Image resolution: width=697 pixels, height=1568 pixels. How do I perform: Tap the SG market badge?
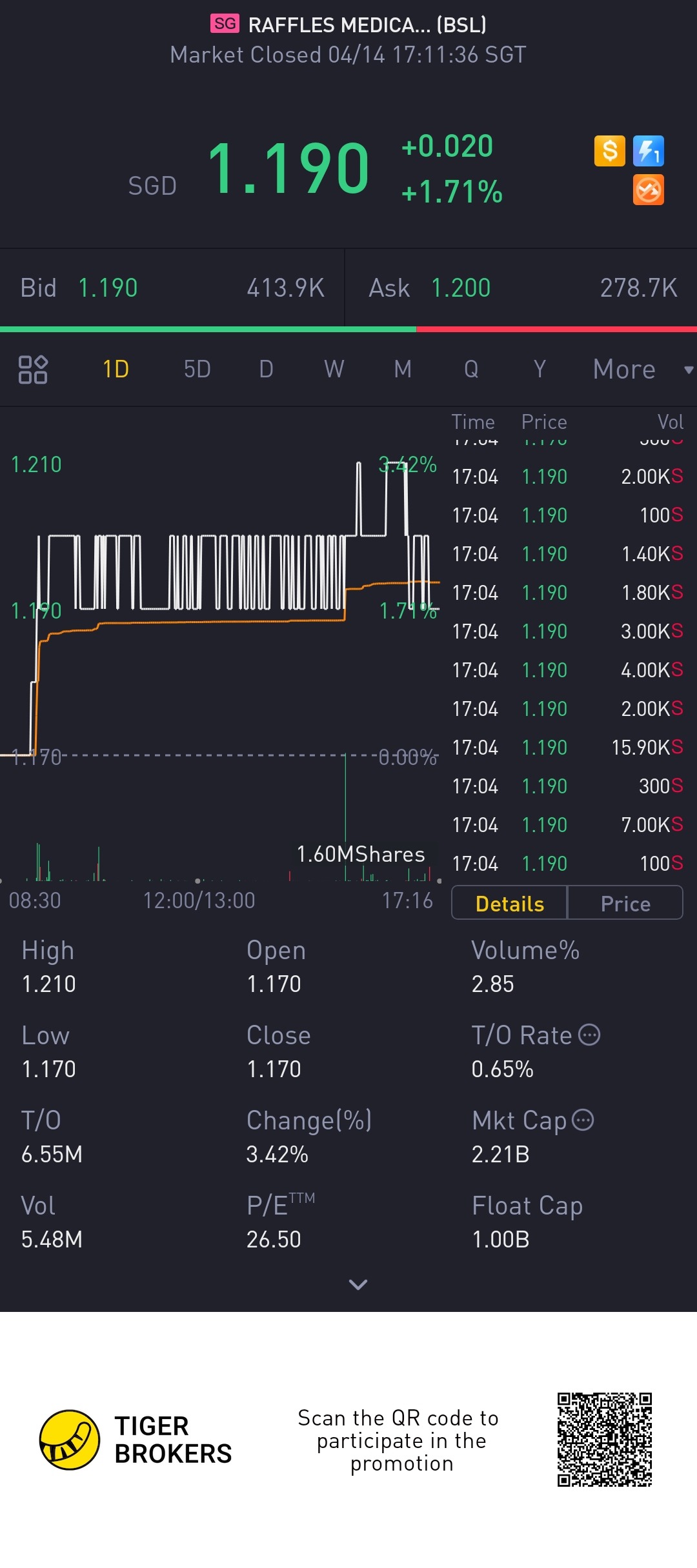click(225, 24)
